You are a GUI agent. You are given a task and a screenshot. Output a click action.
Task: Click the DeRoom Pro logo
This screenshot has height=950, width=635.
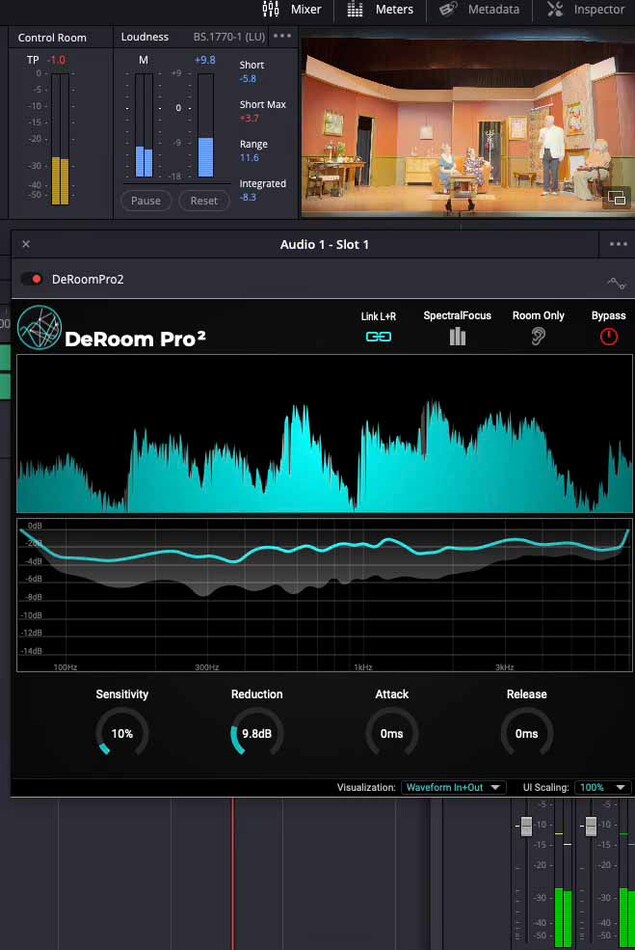click(x=39, y=327)
